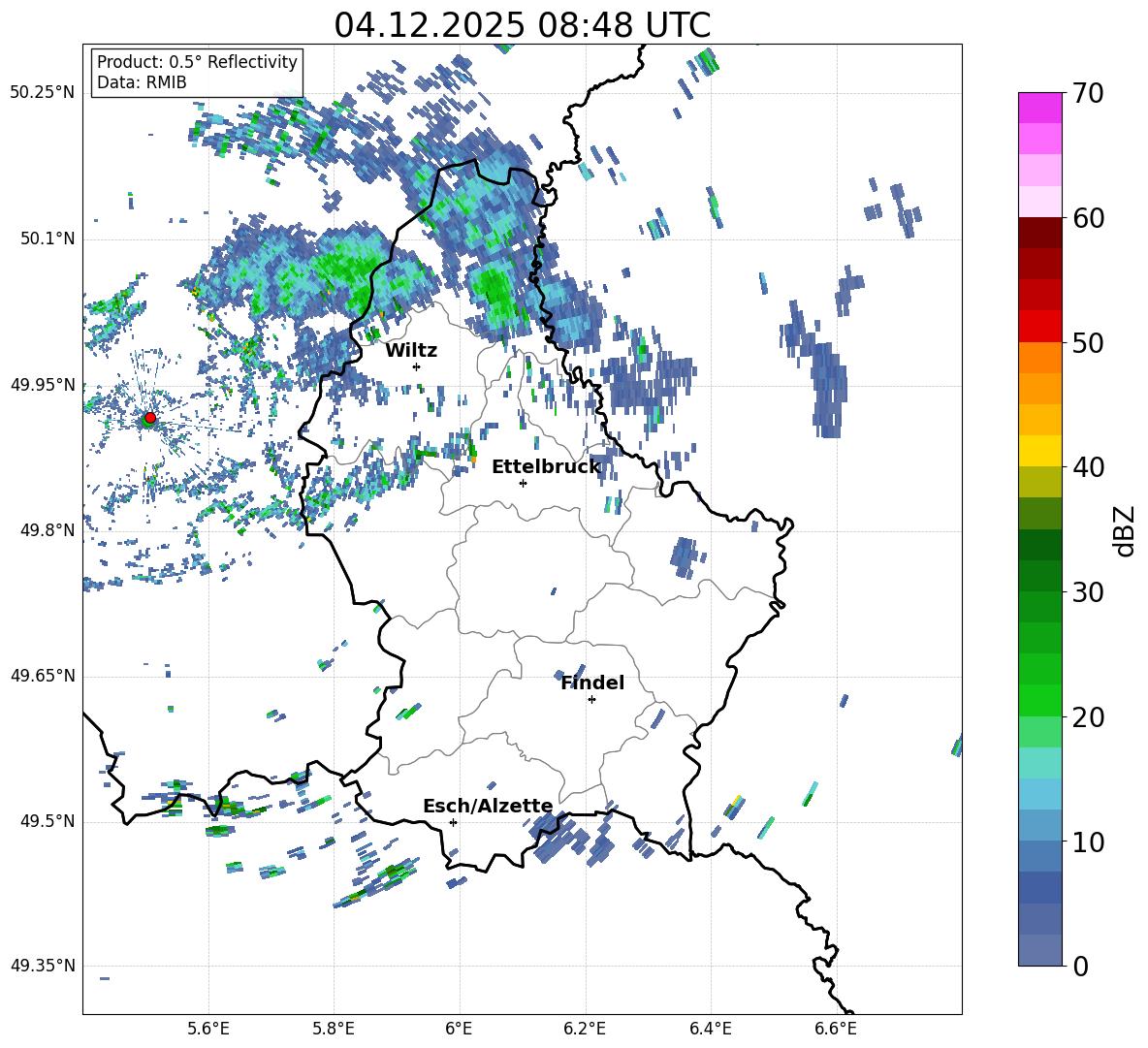Viewport: 1148px width, 1048px height.
Task: Click the dark maroon colorbar segment below 60
Action: pyautogui.click(x=1039, y=233)
